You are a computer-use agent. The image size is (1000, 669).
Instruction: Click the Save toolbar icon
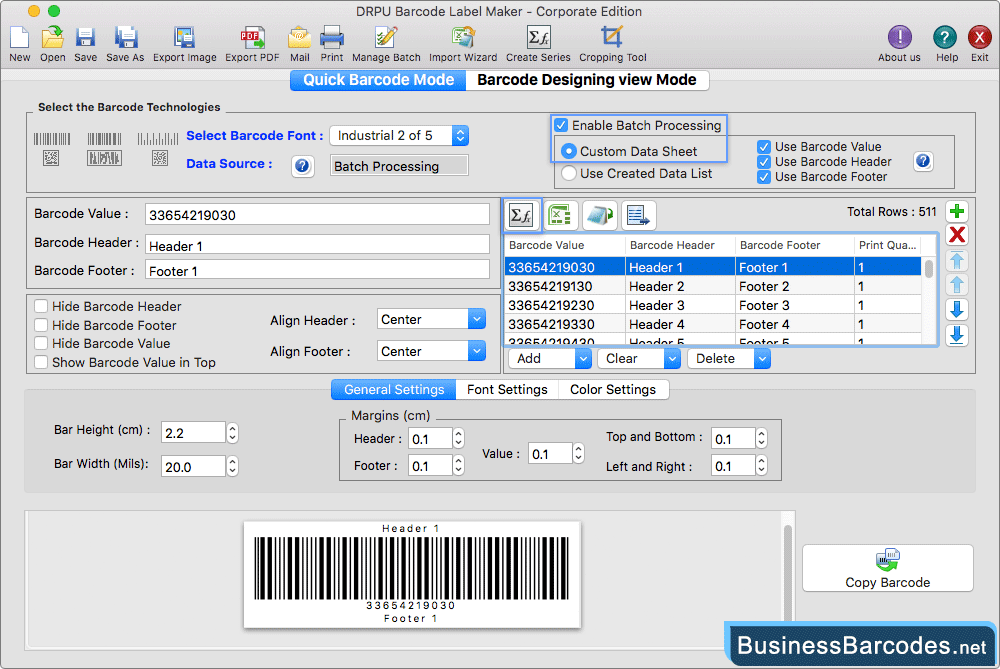pyautogui.click(x=85, y=38)
